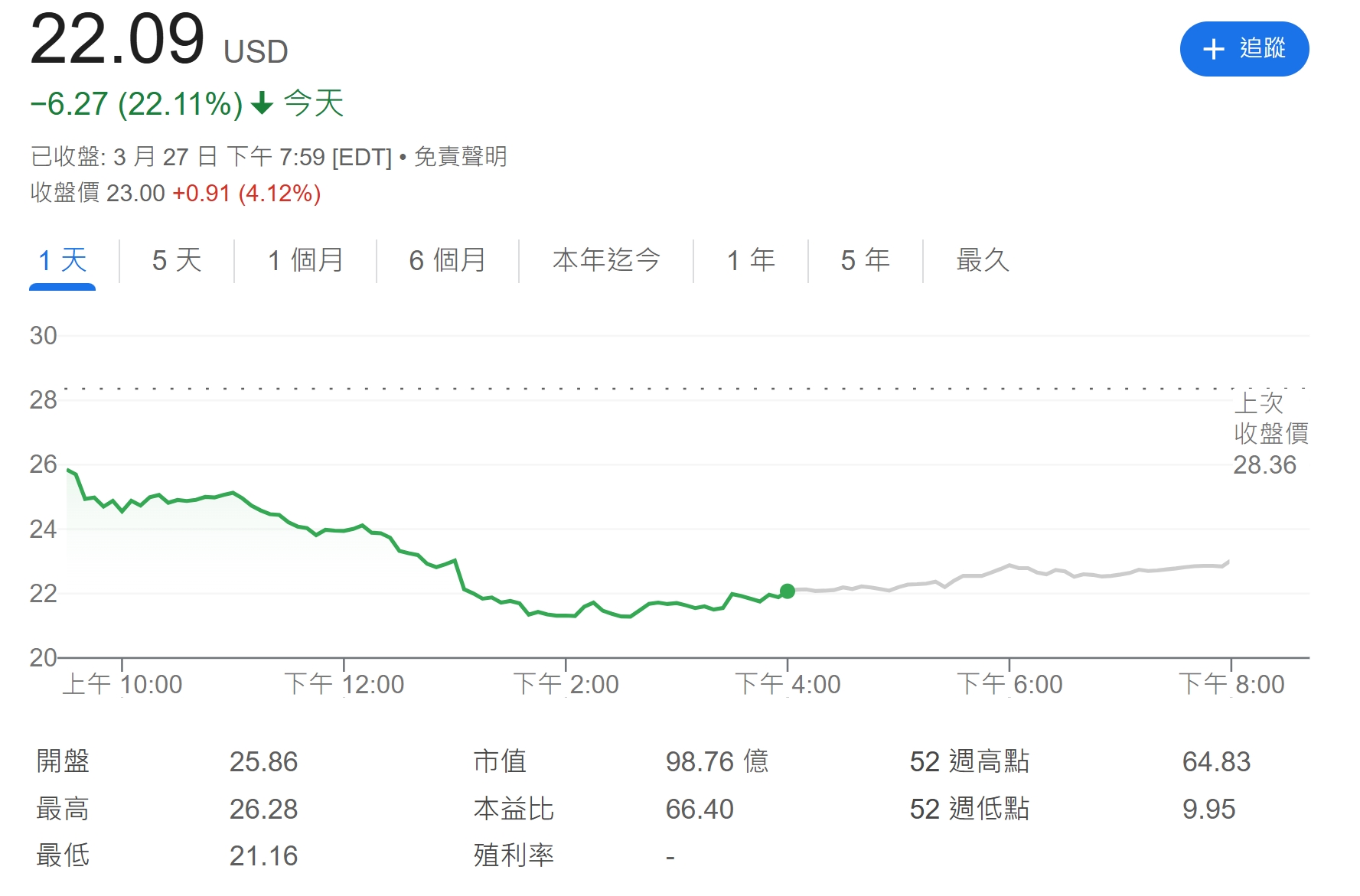Select the 最久 maximum range tab

pos(983,261)
